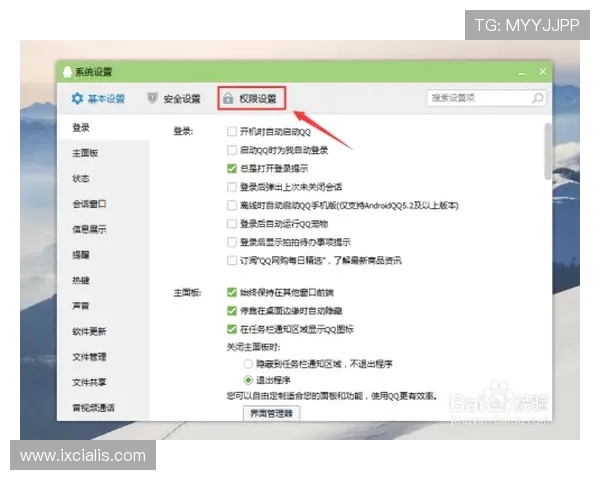Image resolution: width=600 pixels, height=480 pixels.
Task: Uncheck 停靠在桌面边缘时自动隐藏
Action: point(232,311)
